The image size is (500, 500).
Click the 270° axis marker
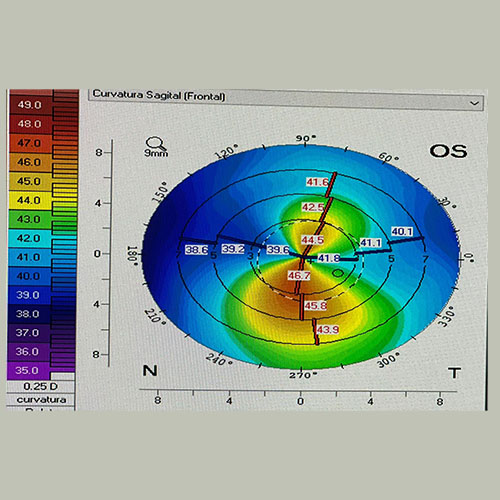click(303, 375)
